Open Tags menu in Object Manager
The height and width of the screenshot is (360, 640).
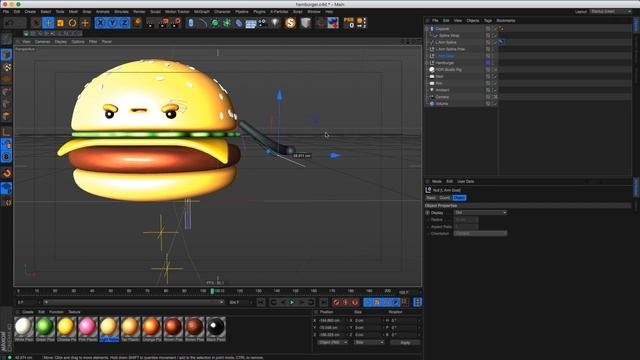click(x=488, y=20)
